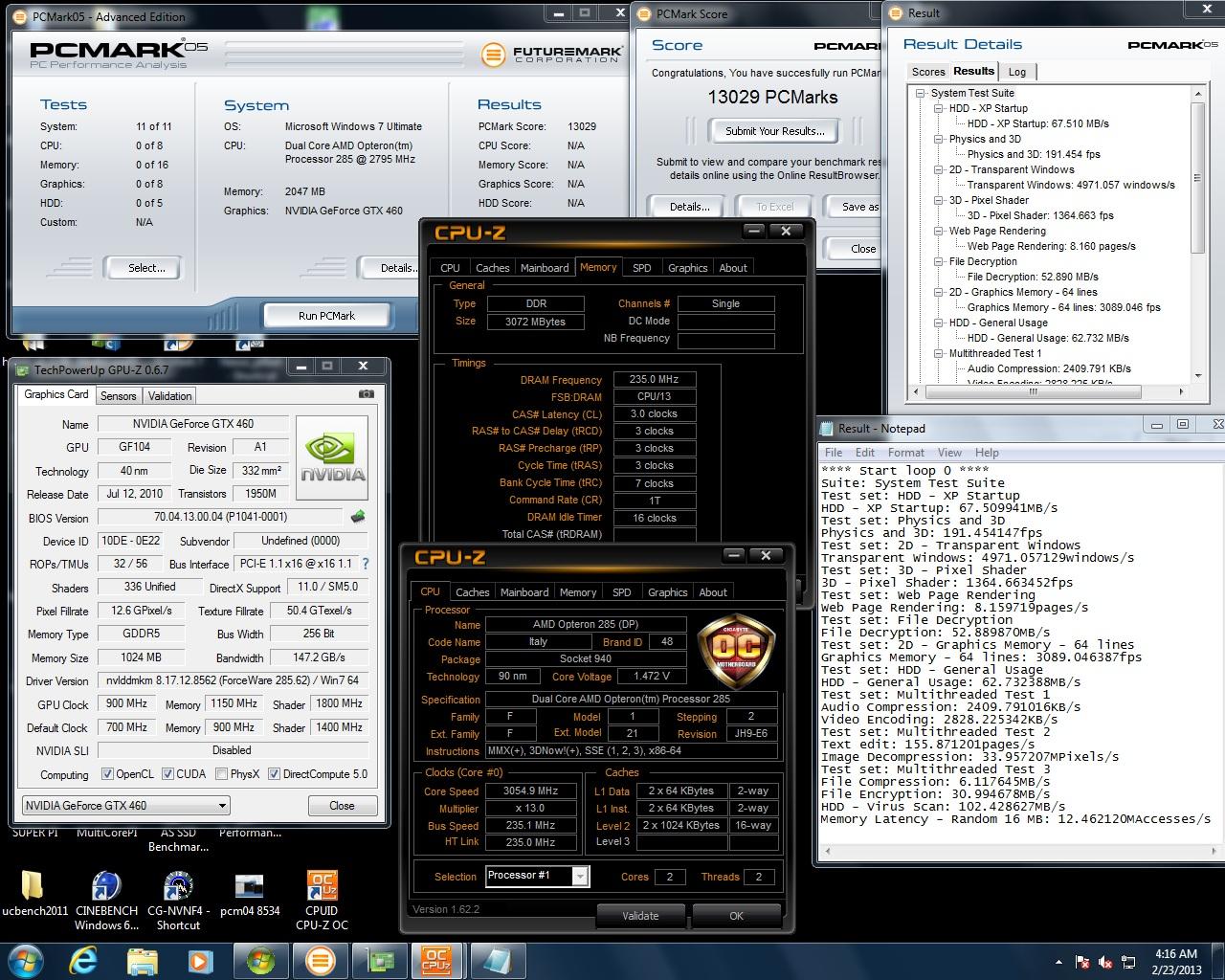This screenshot has height=980, width=1225.
Task: Click the GPU-Z title bar icon
Action: pyautogui.click(x=22, y=369)
